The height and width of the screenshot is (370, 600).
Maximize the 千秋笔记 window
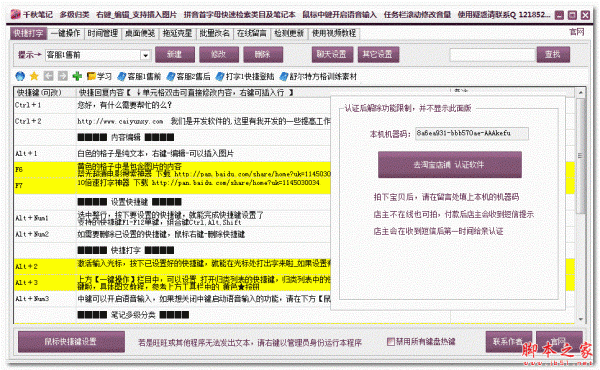coord(572,15)
